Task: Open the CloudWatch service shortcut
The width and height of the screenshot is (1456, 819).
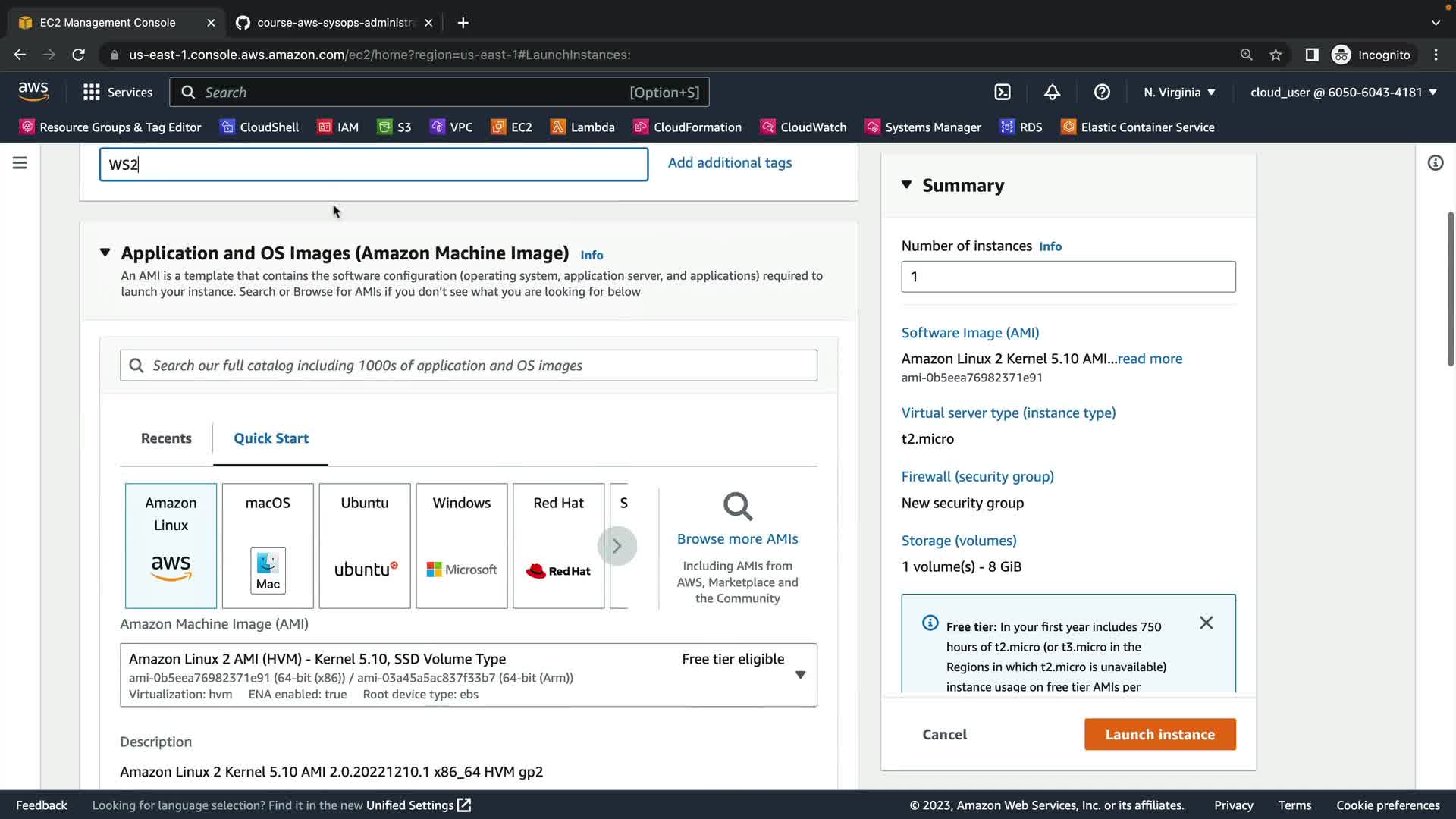Action: click(804, 127)
